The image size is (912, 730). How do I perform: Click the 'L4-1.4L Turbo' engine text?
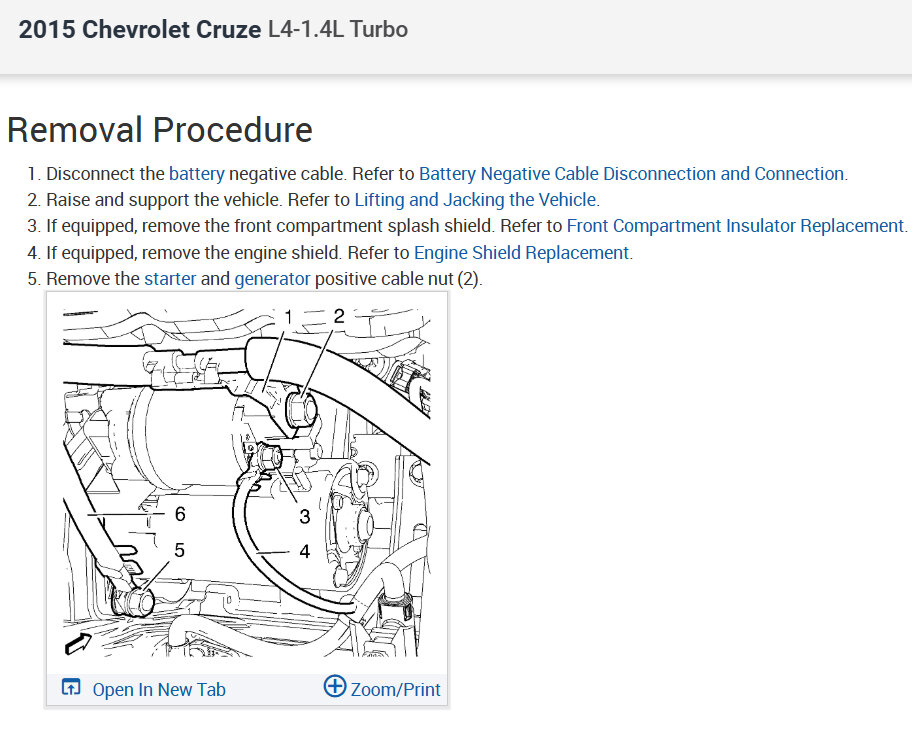coord(338,30)
